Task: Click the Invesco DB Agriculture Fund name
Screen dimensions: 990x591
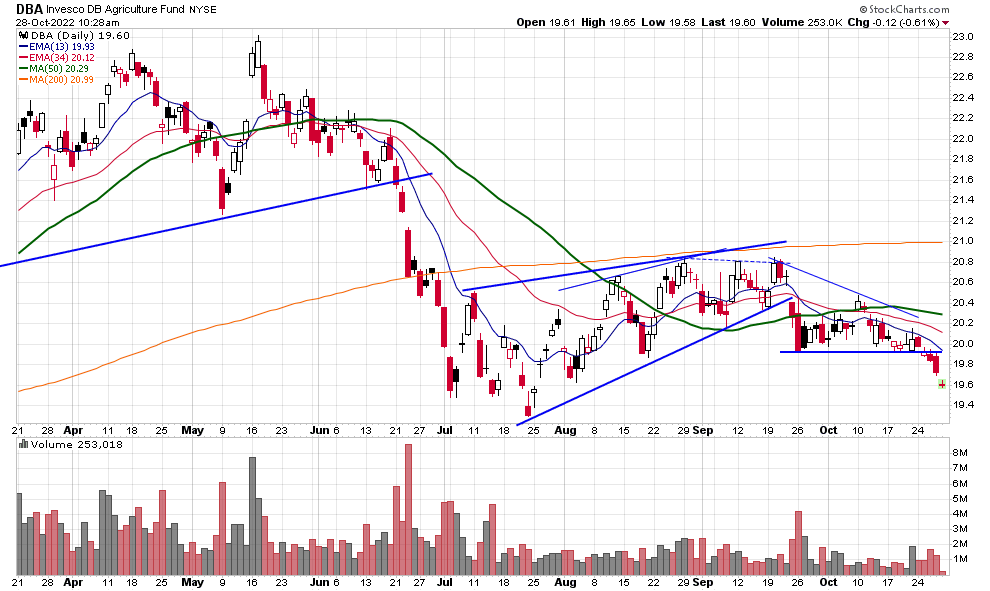Action: tap(116, 9)
